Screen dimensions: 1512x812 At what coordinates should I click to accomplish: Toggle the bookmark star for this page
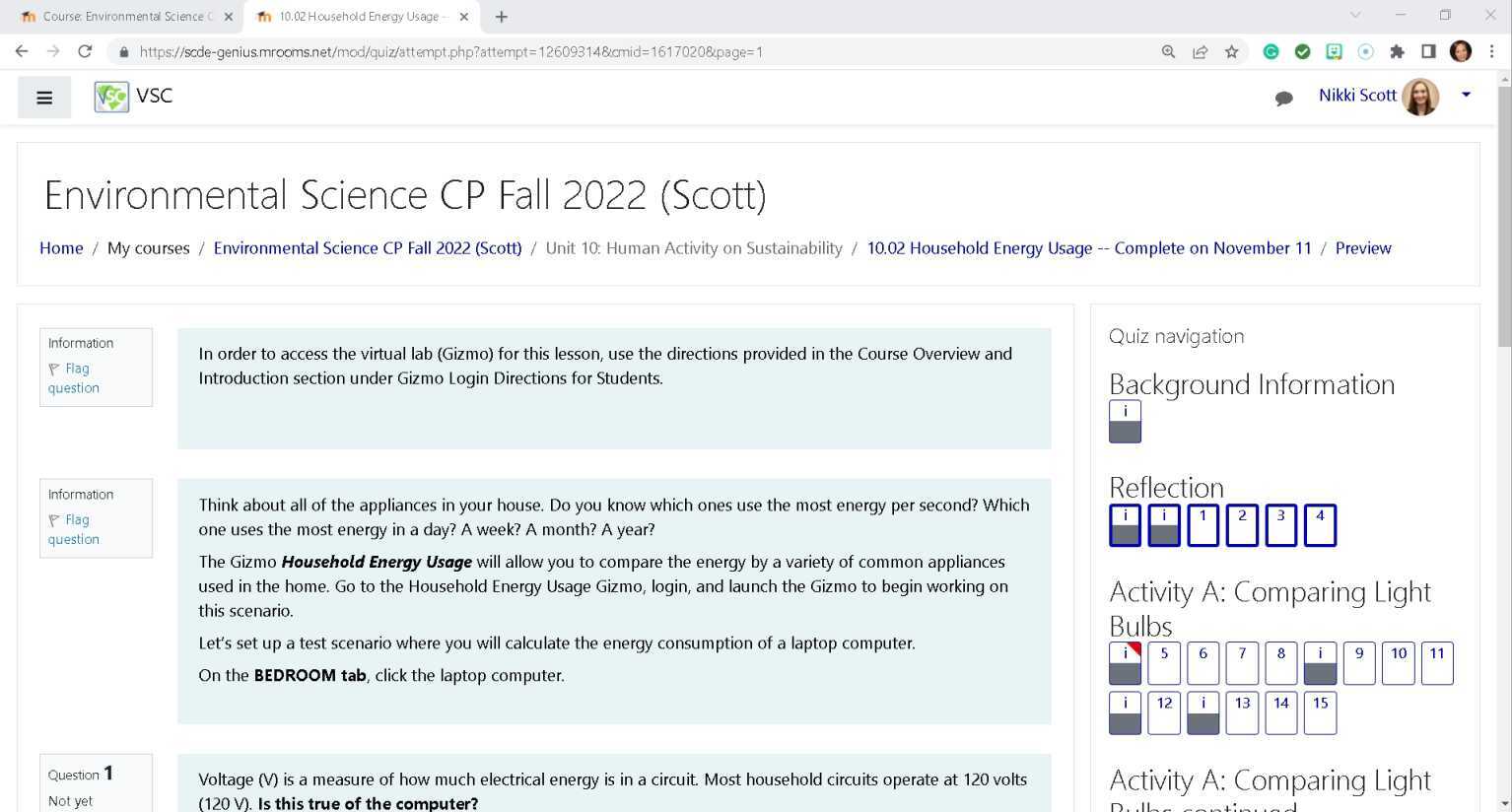point(1231,51)
